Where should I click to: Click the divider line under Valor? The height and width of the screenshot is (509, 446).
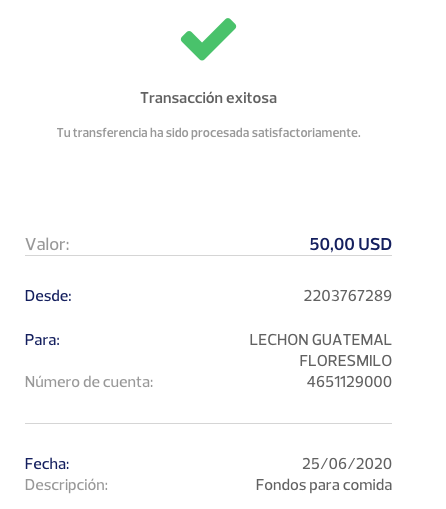point(208,256)
